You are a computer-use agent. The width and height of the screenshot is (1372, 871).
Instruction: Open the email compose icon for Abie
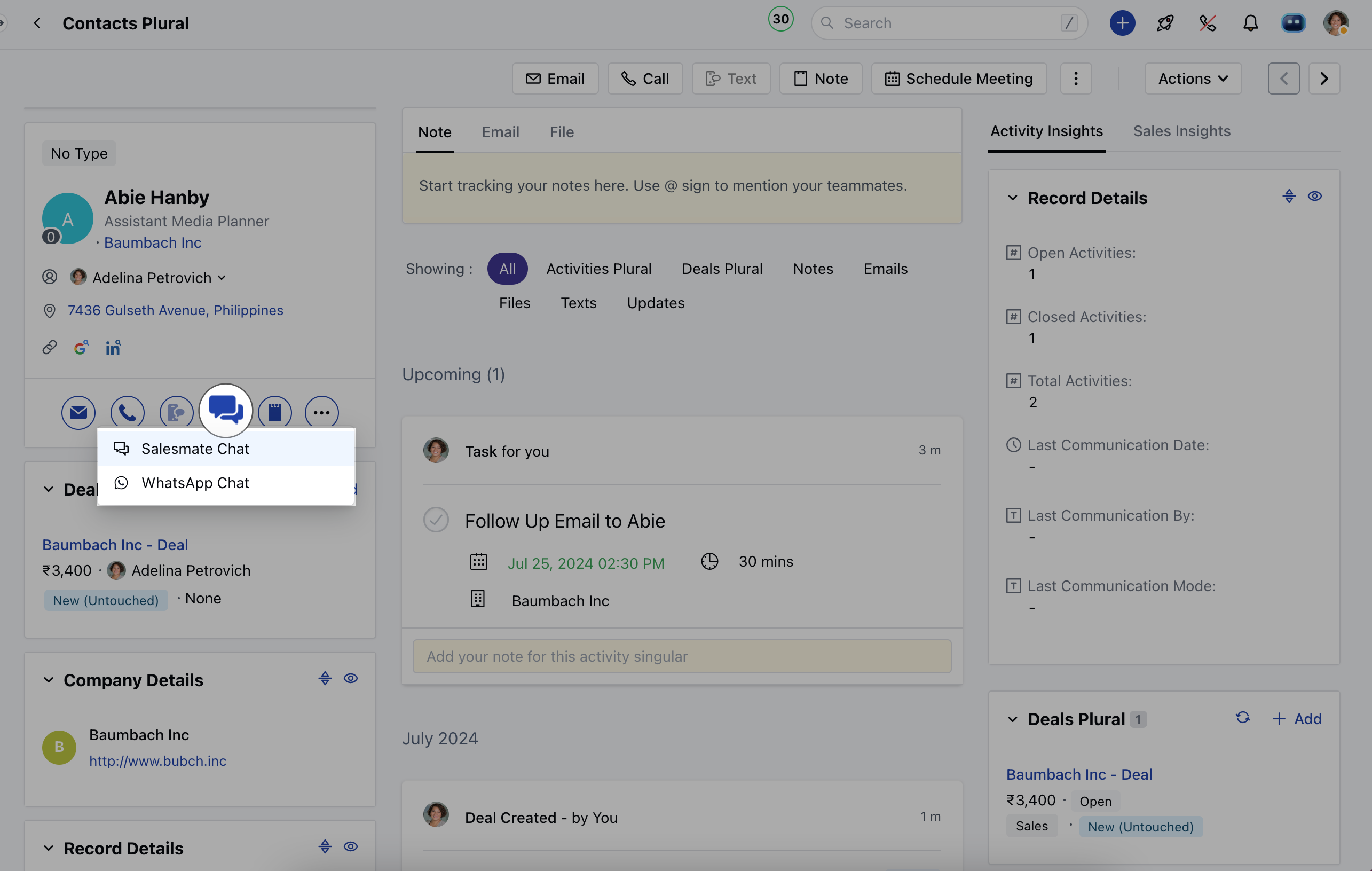[78, 412]
